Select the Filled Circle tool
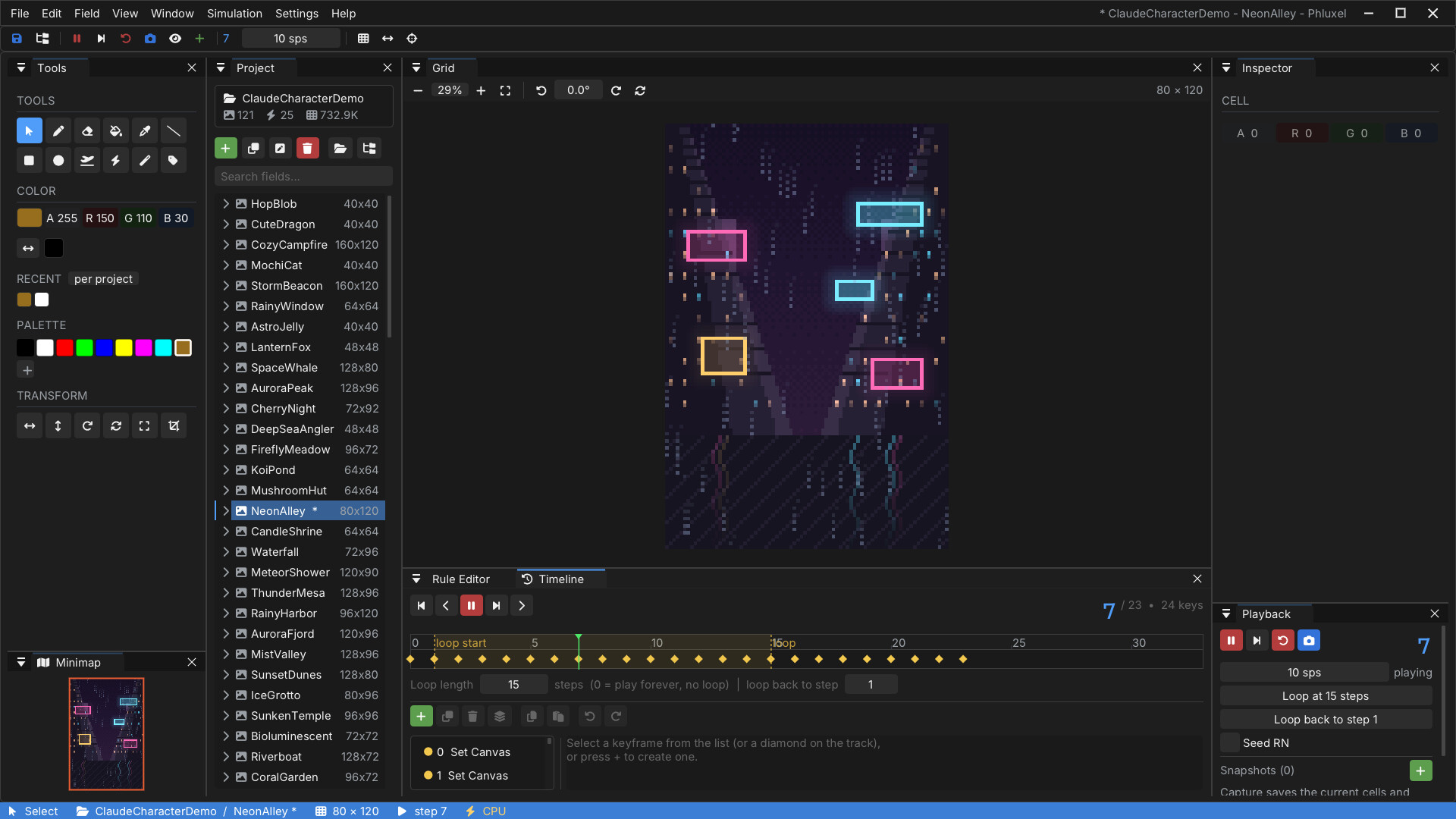This screenshot has height=819, width=1456. pyautogui.click(x=58, y=160)
